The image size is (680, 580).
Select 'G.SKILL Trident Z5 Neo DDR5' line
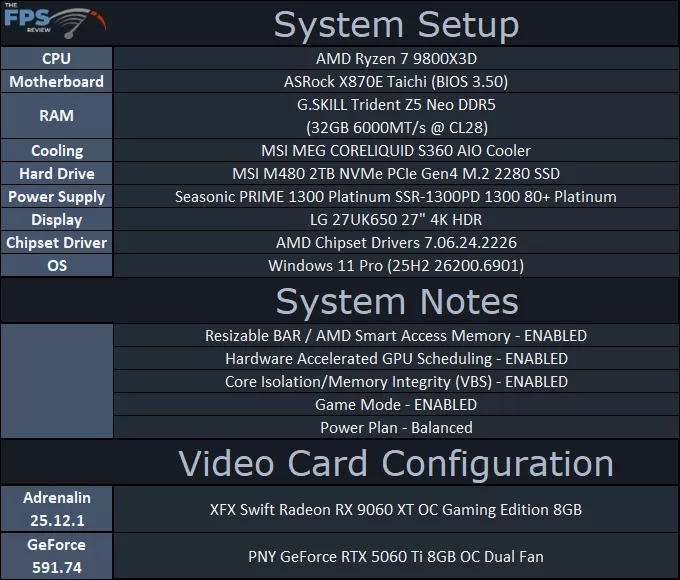(x=396, y=105)
